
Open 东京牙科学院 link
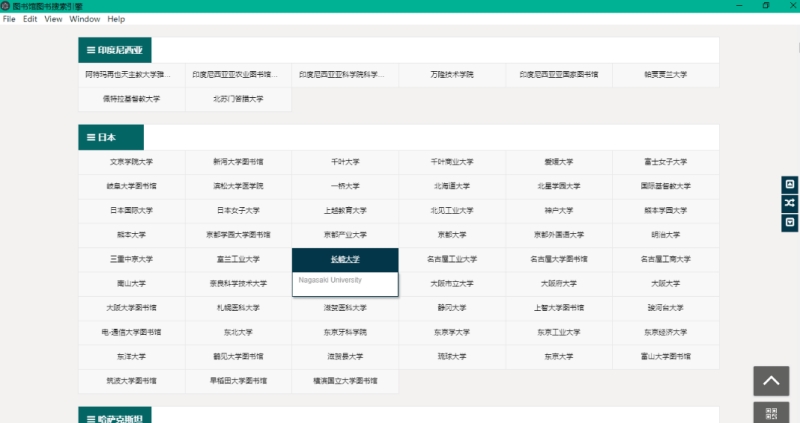coord(345,332)
